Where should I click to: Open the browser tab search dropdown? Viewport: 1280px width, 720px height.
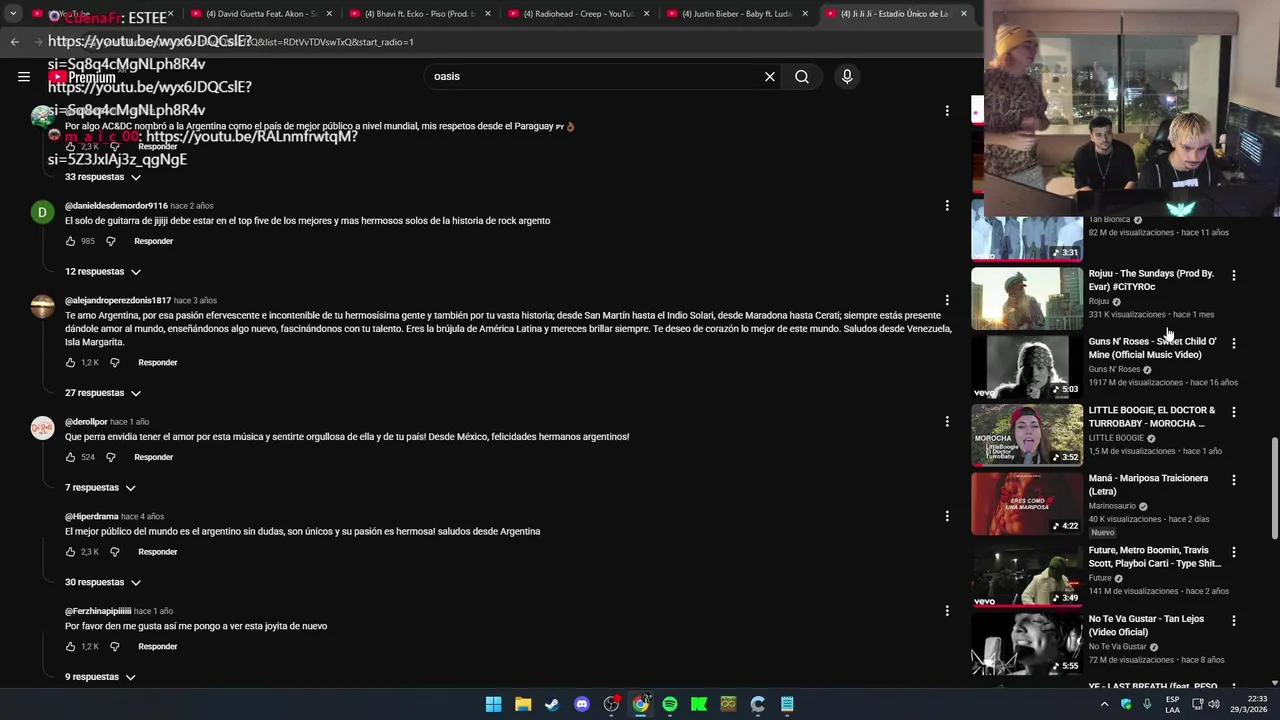click(13, 14)
